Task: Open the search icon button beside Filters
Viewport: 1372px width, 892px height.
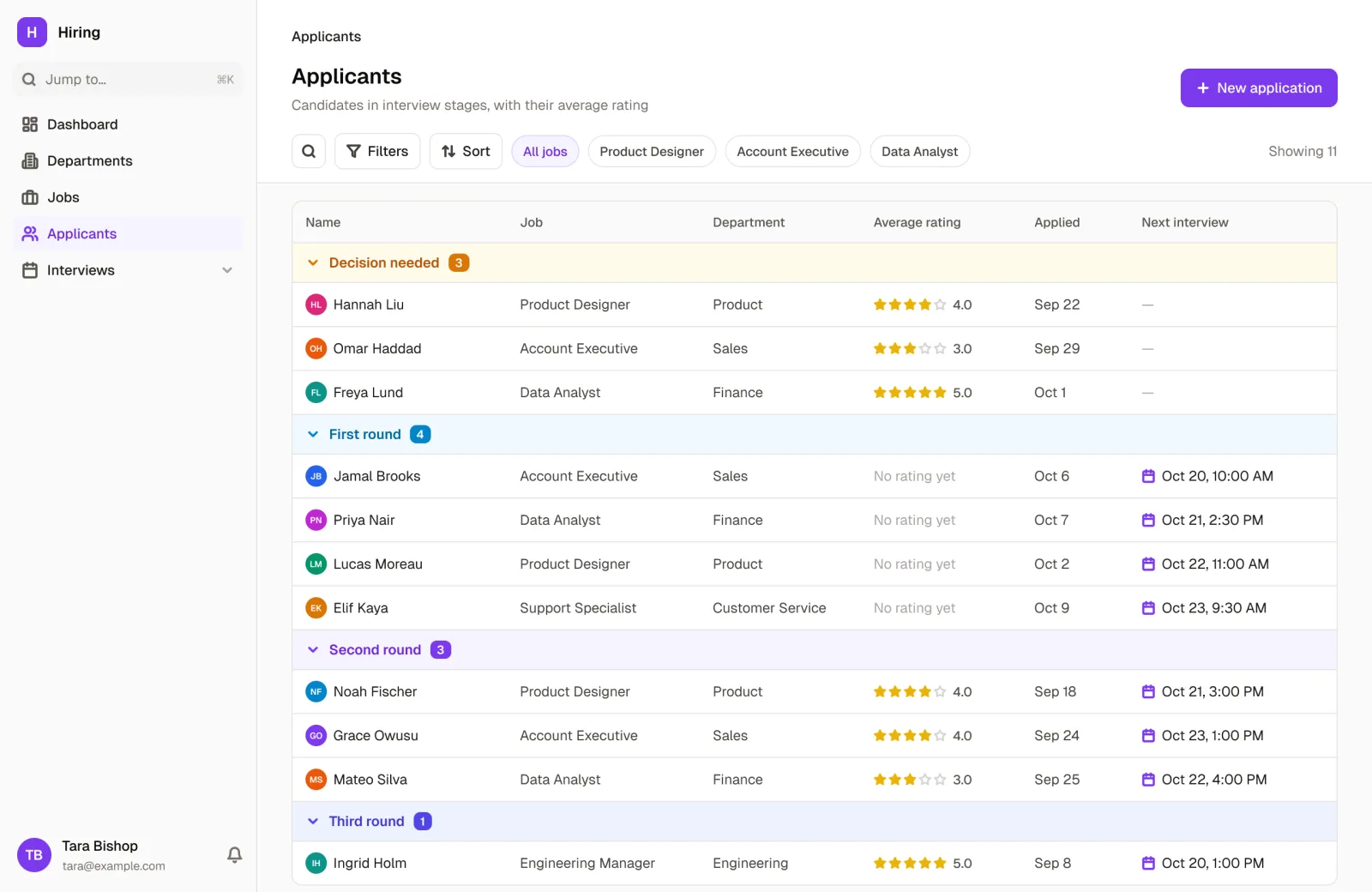Action: pos(309,151)
